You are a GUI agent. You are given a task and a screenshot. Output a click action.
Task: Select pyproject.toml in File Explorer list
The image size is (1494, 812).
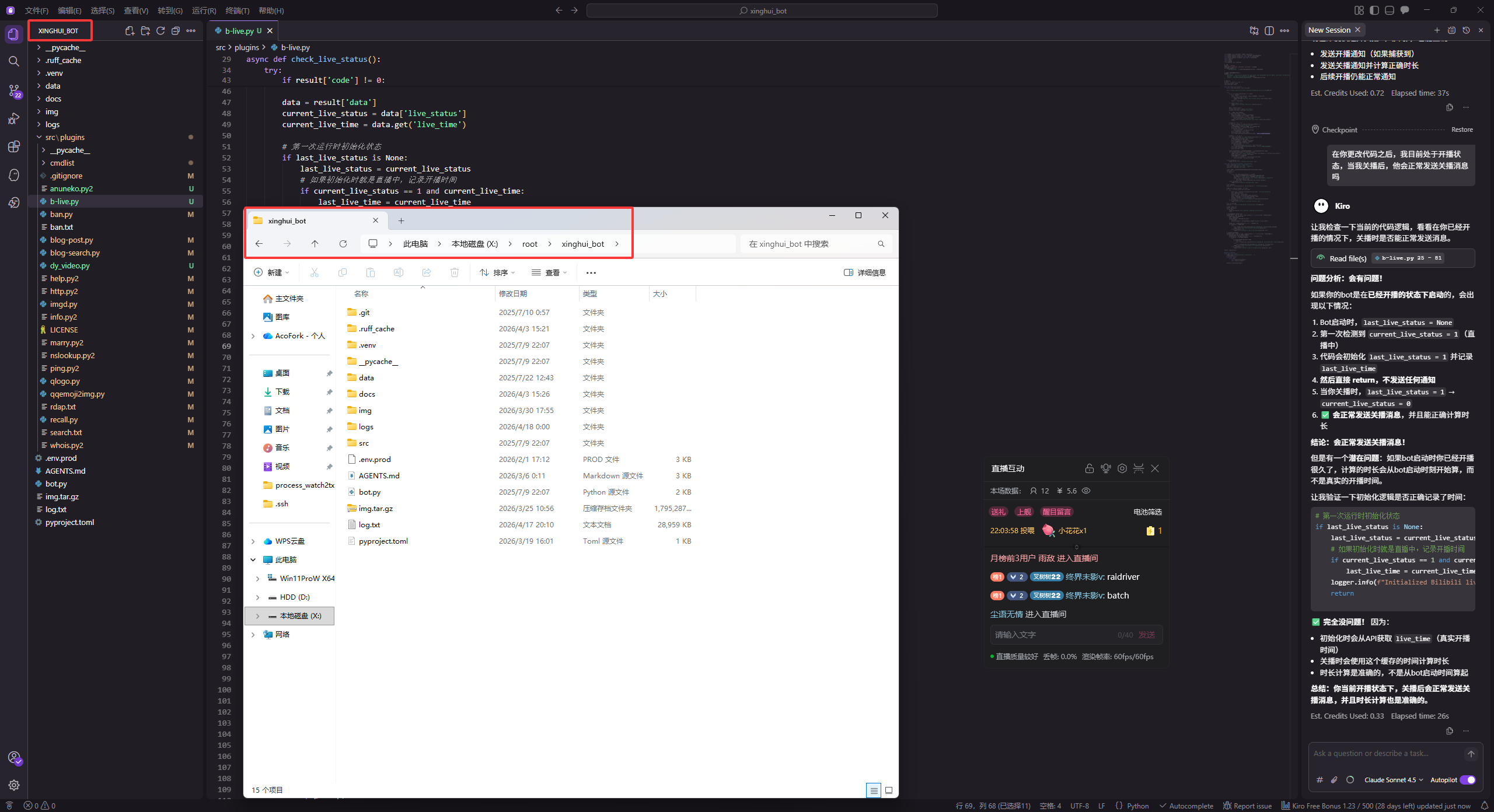[x=383, y=541]
